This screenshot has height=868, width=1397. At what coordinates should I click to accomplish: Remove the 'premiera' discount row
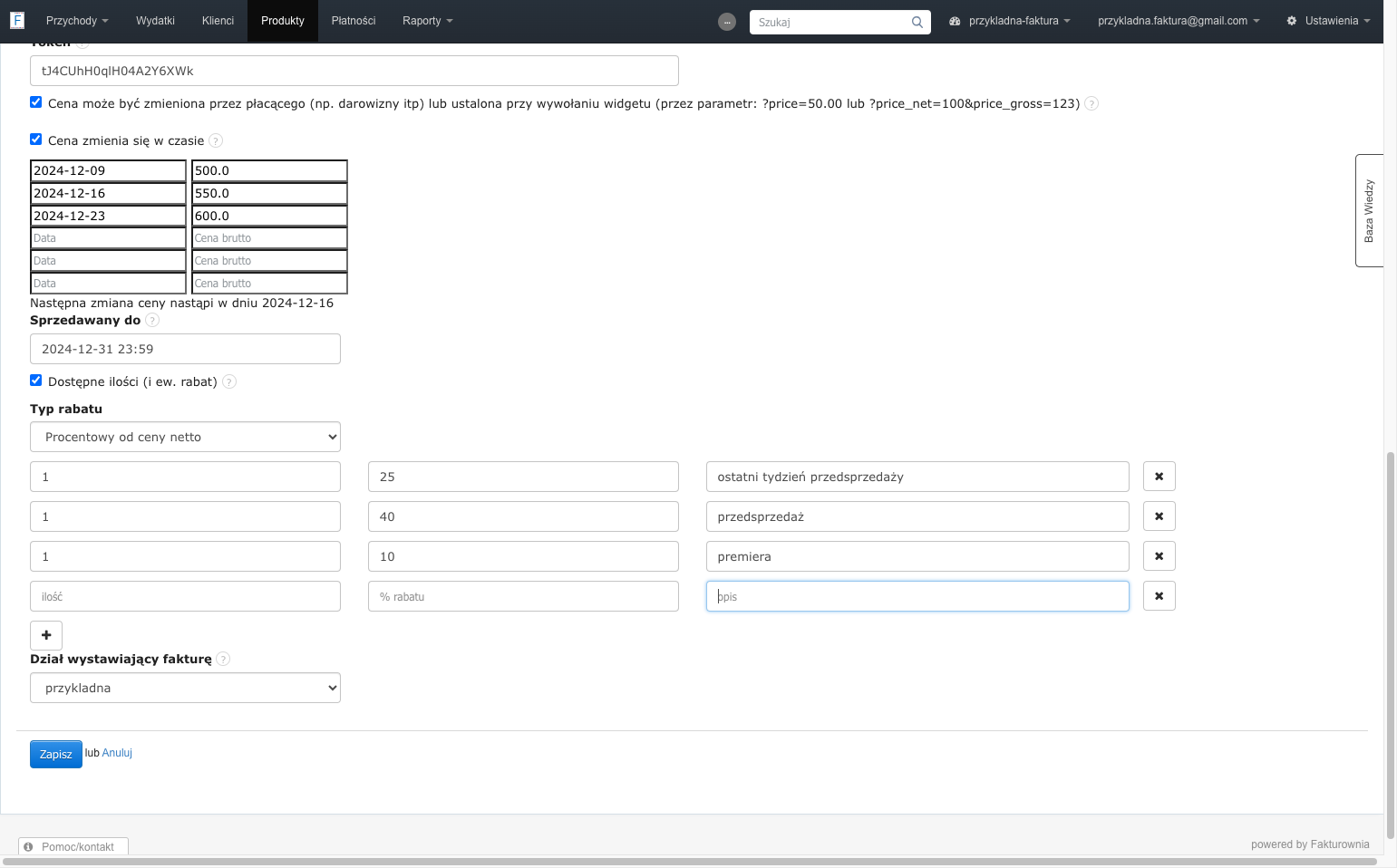coord(1159,556)
